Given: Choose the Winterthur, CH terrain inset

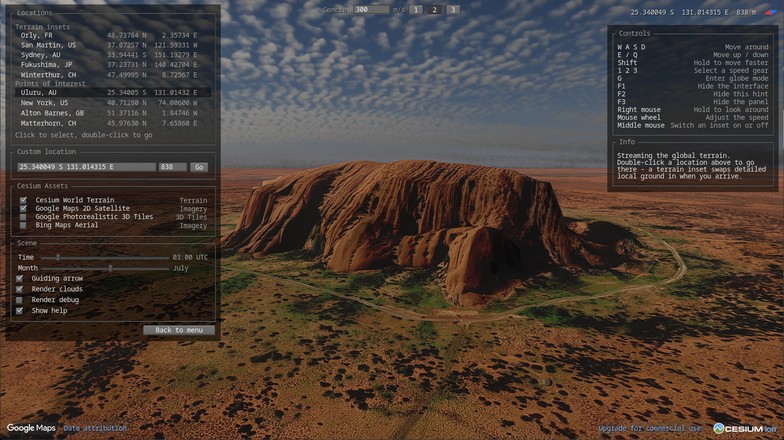Looking at the screenshot, I should click(112, 74).
